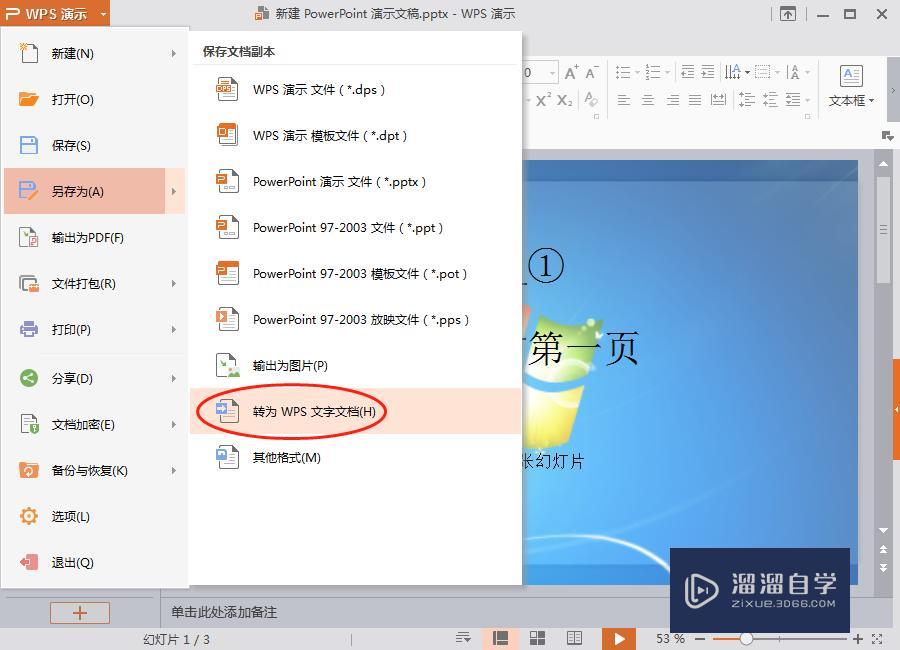
Task: Expand the 另存为(A) submenu arrow
Action: (x=173, y=191)
